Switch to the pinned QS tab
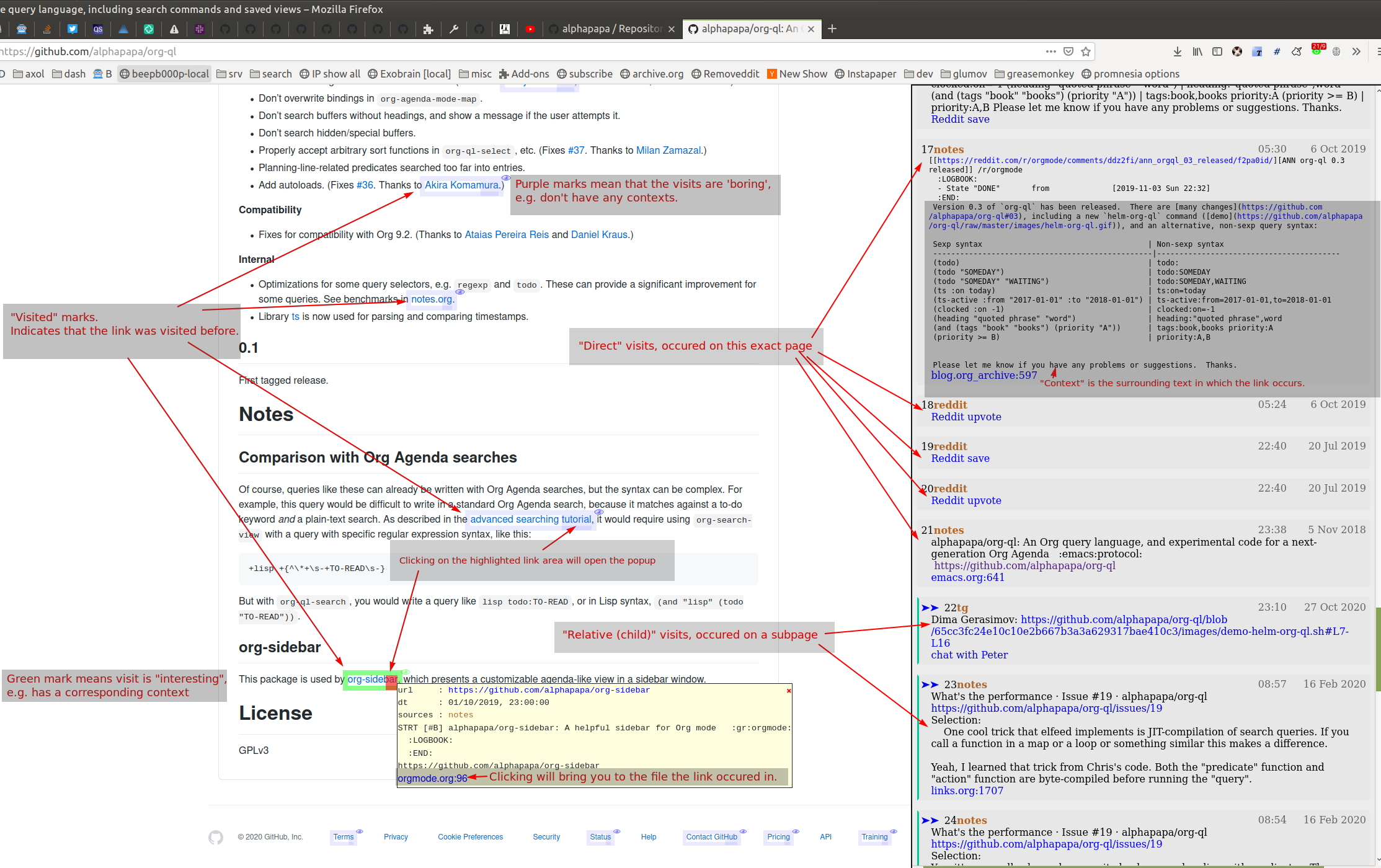Image resolution: width=1381 pixels, height=868 pixels. click(x=98, y=29)
